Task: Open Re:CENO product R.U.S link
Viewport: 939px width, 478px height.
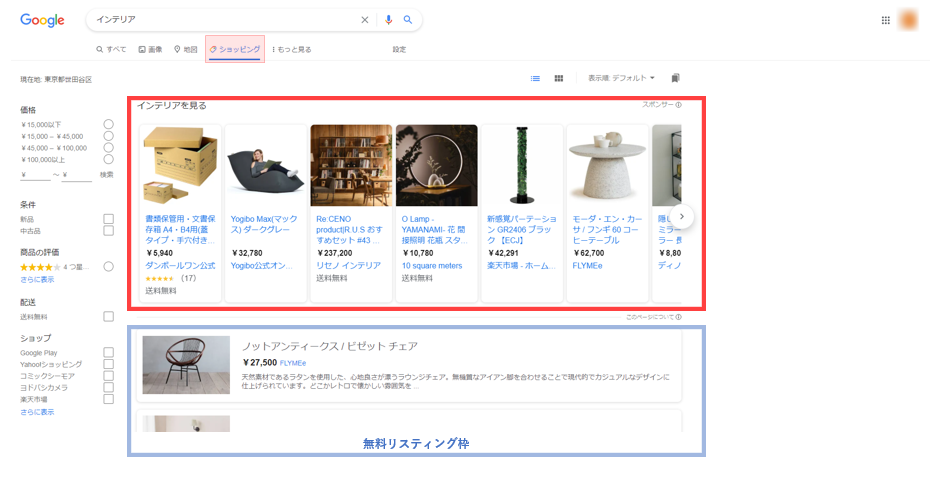Action: [349, 230]
